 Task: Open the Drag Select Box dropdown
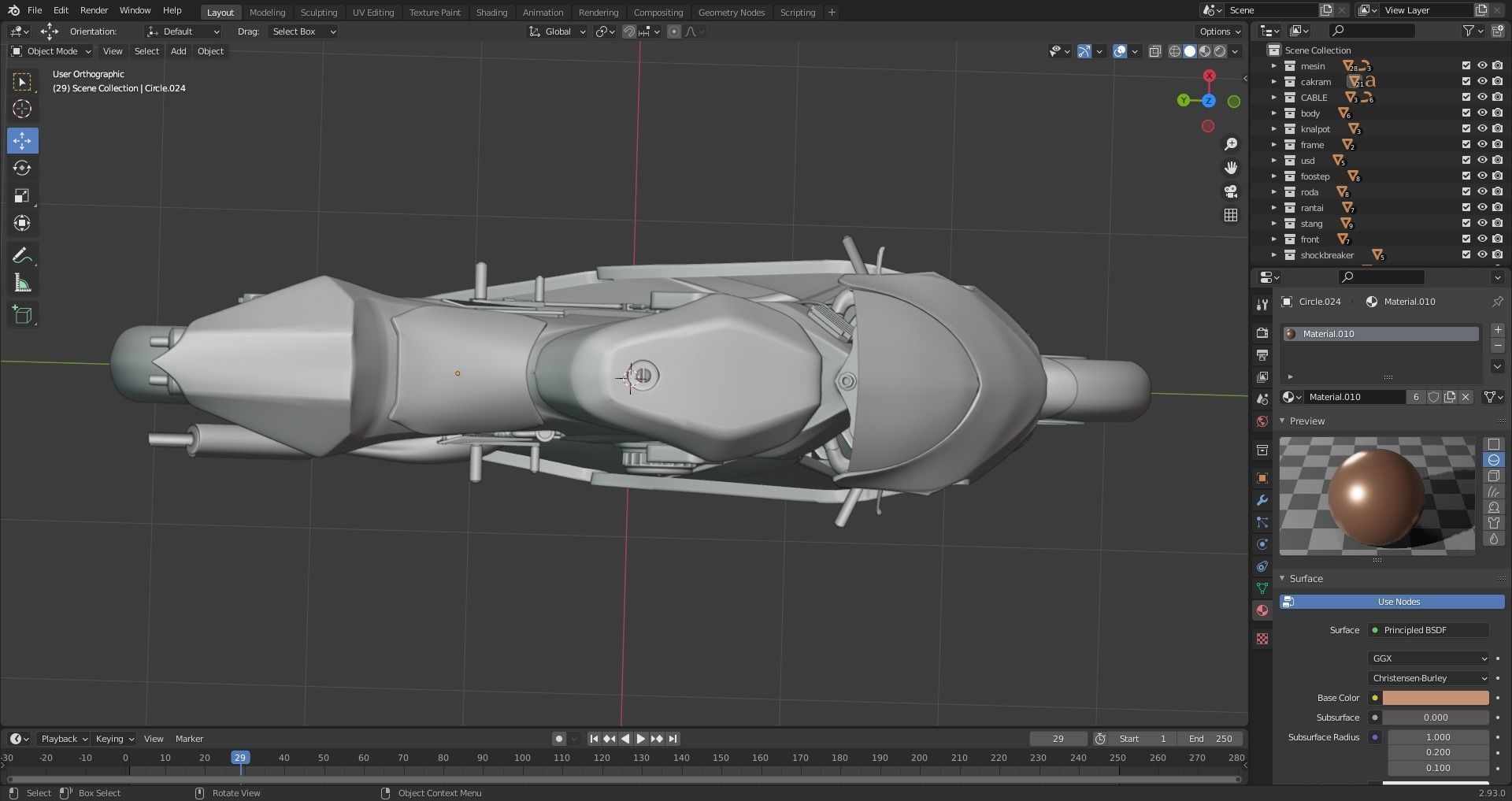[x=303, y=32]
